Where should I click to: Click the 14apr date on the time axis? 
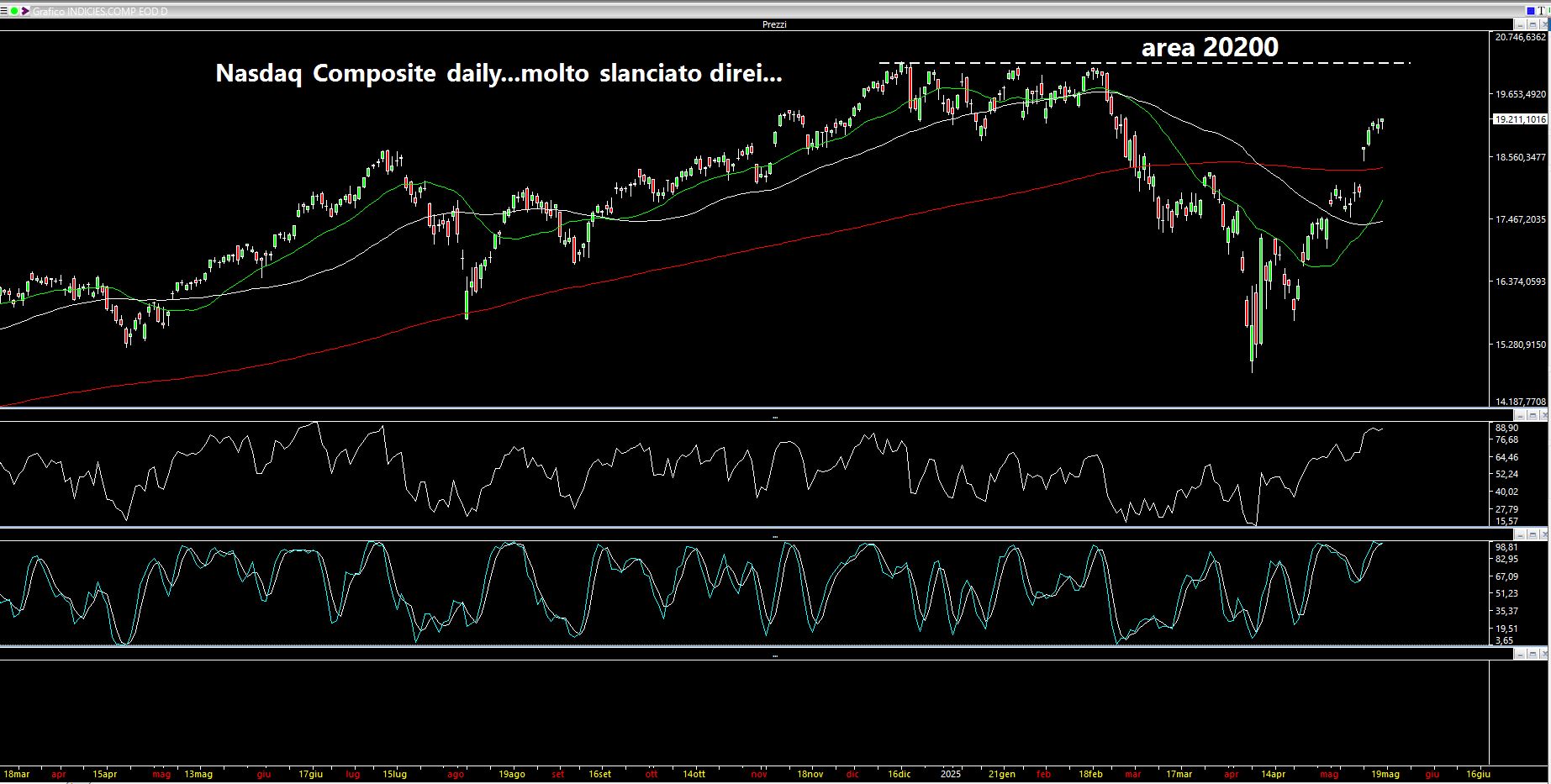1273,774
